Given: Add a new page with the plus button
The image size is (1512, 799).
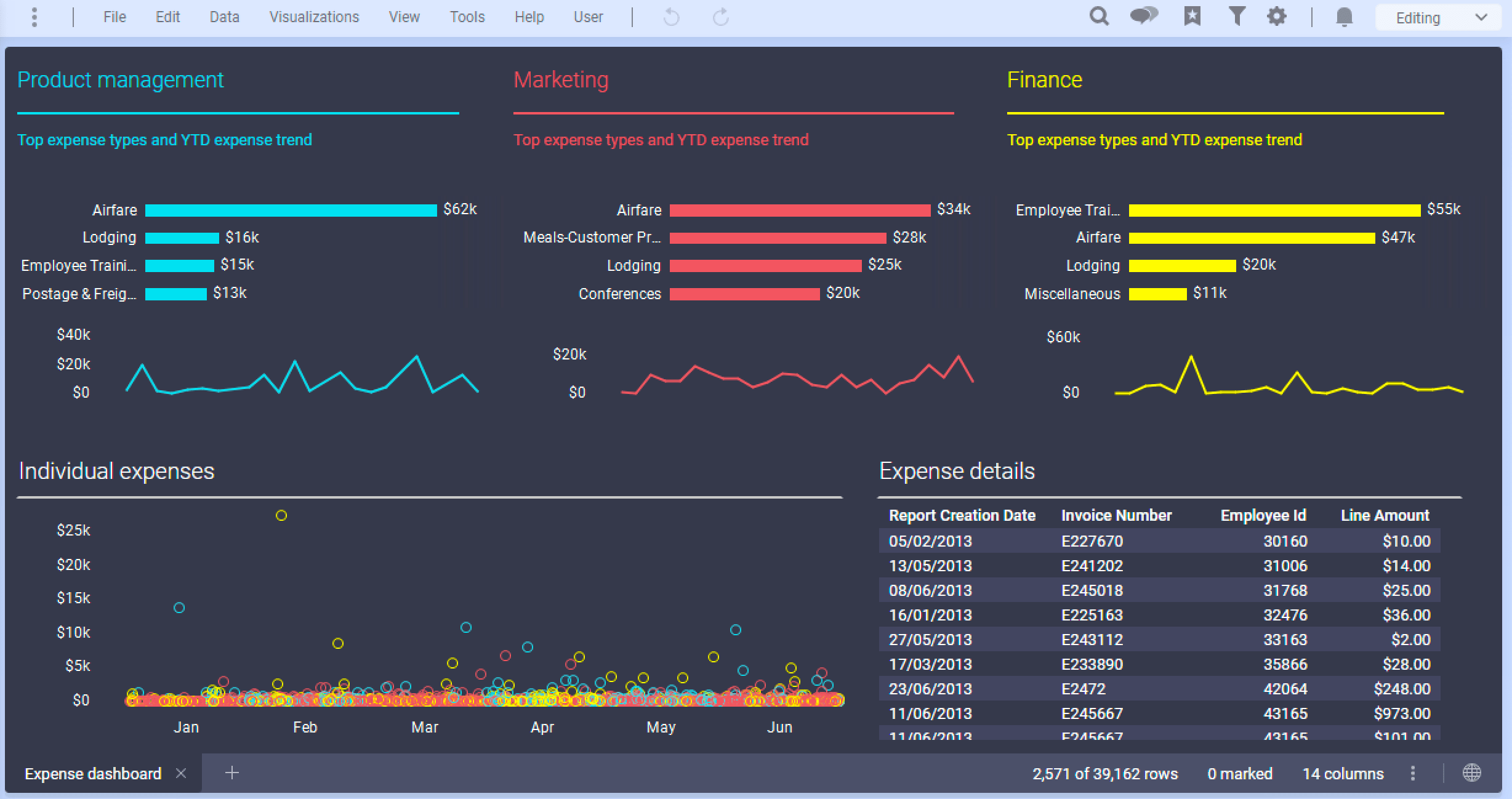Looking at the screenshot, I should click(233, 773).
